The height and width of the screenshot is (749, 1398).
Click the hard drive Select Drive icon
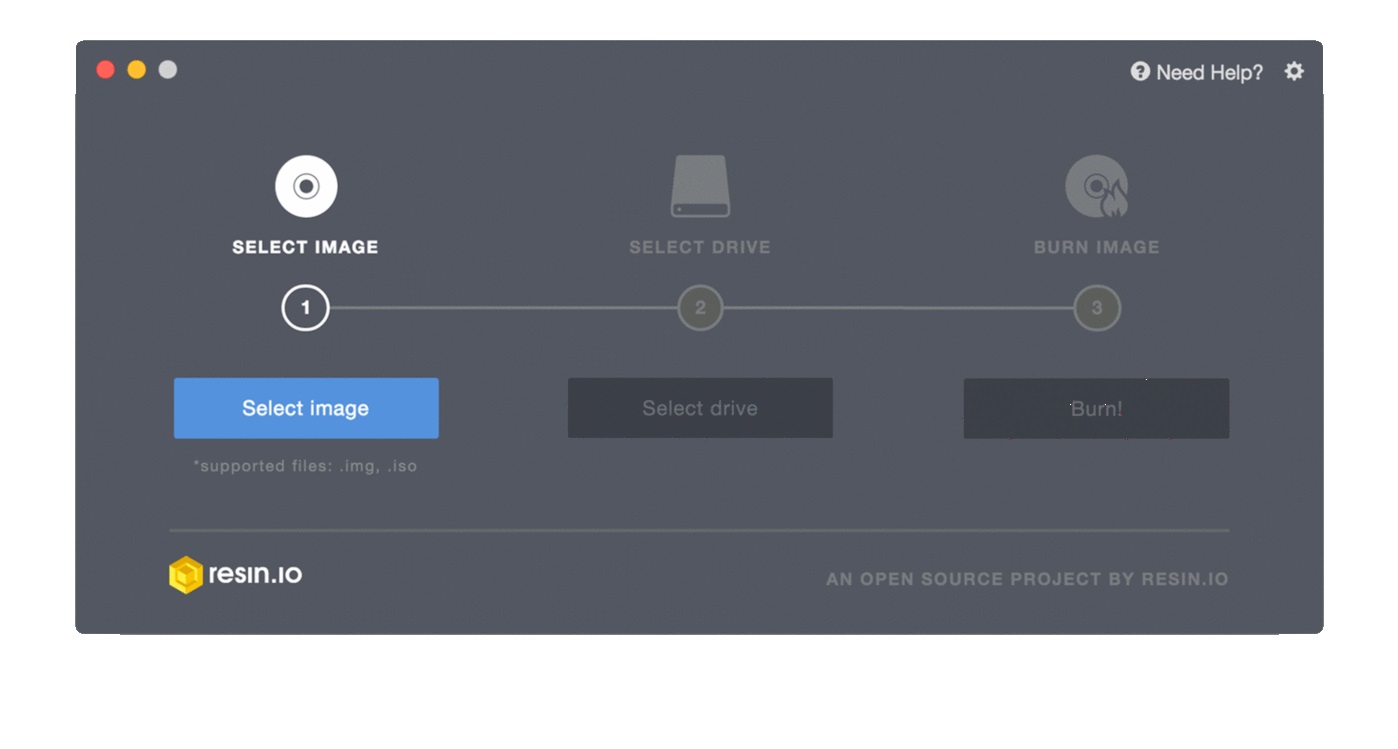[x=700, y=186]
